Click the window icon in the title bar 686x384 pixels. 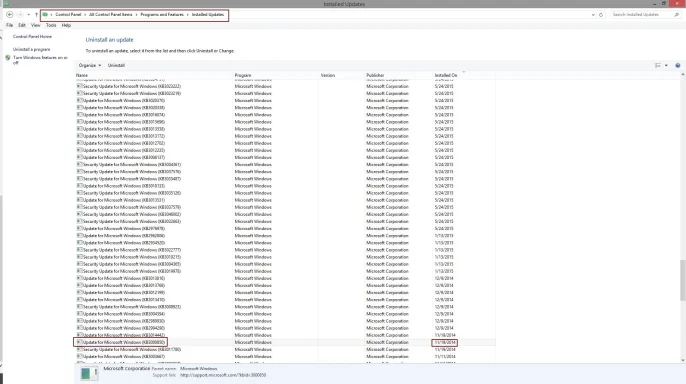point(6,3)
